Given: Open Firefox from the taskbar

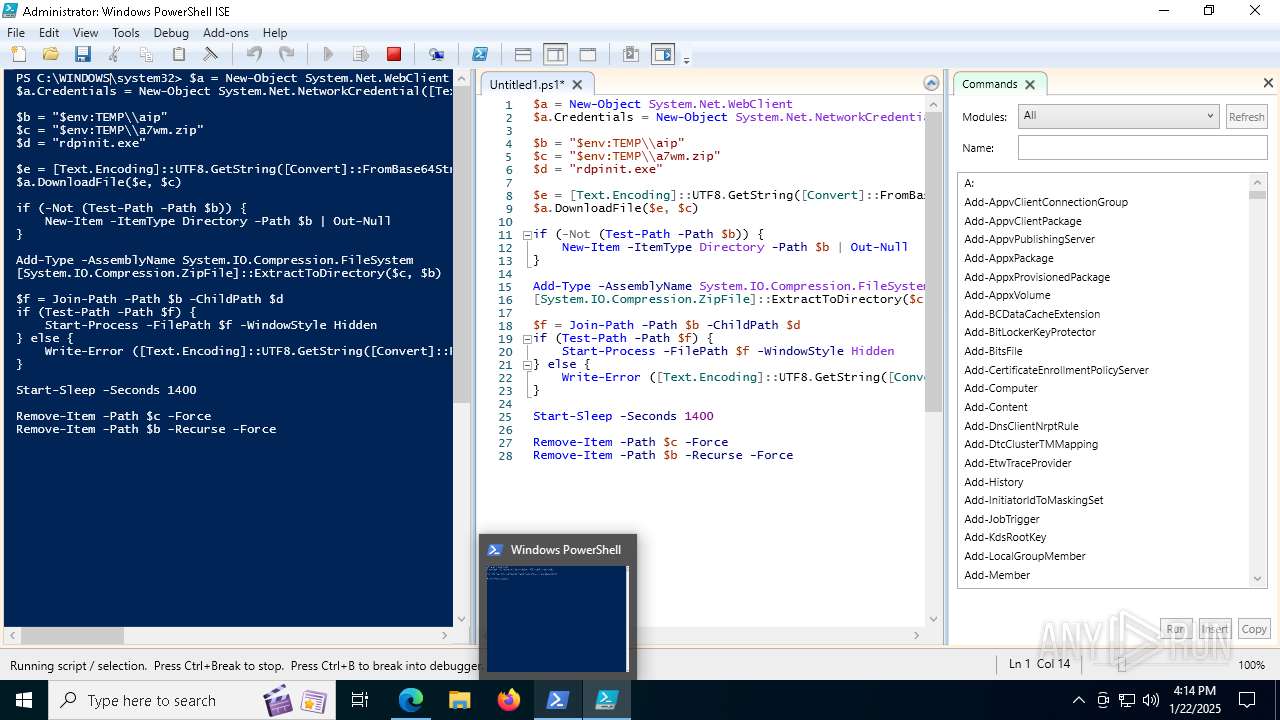Looking at the screenshot, I should tap(509, 700).
